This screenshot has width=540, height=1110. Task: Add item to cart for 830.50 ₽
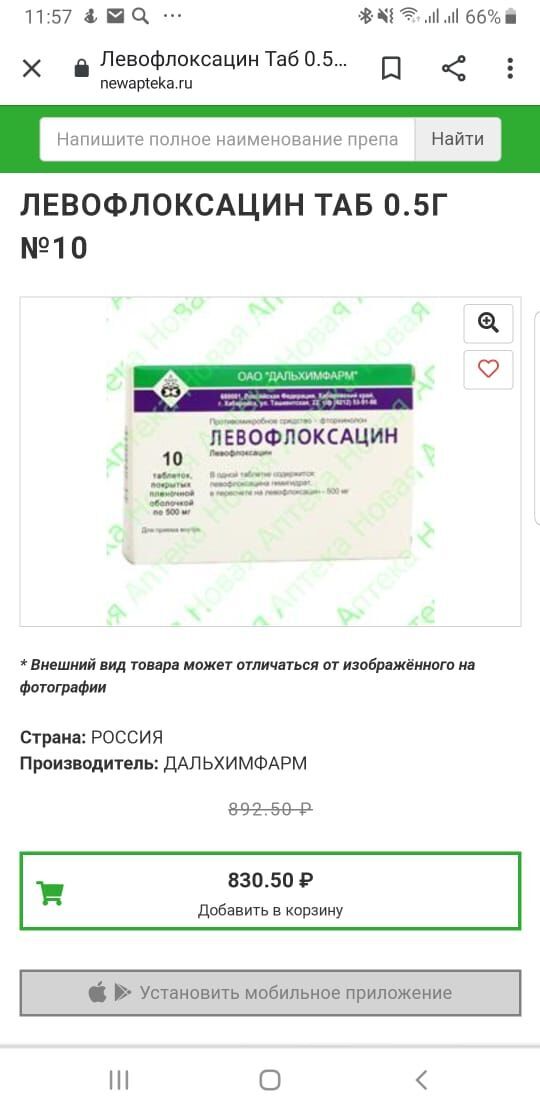coord(270,891)
